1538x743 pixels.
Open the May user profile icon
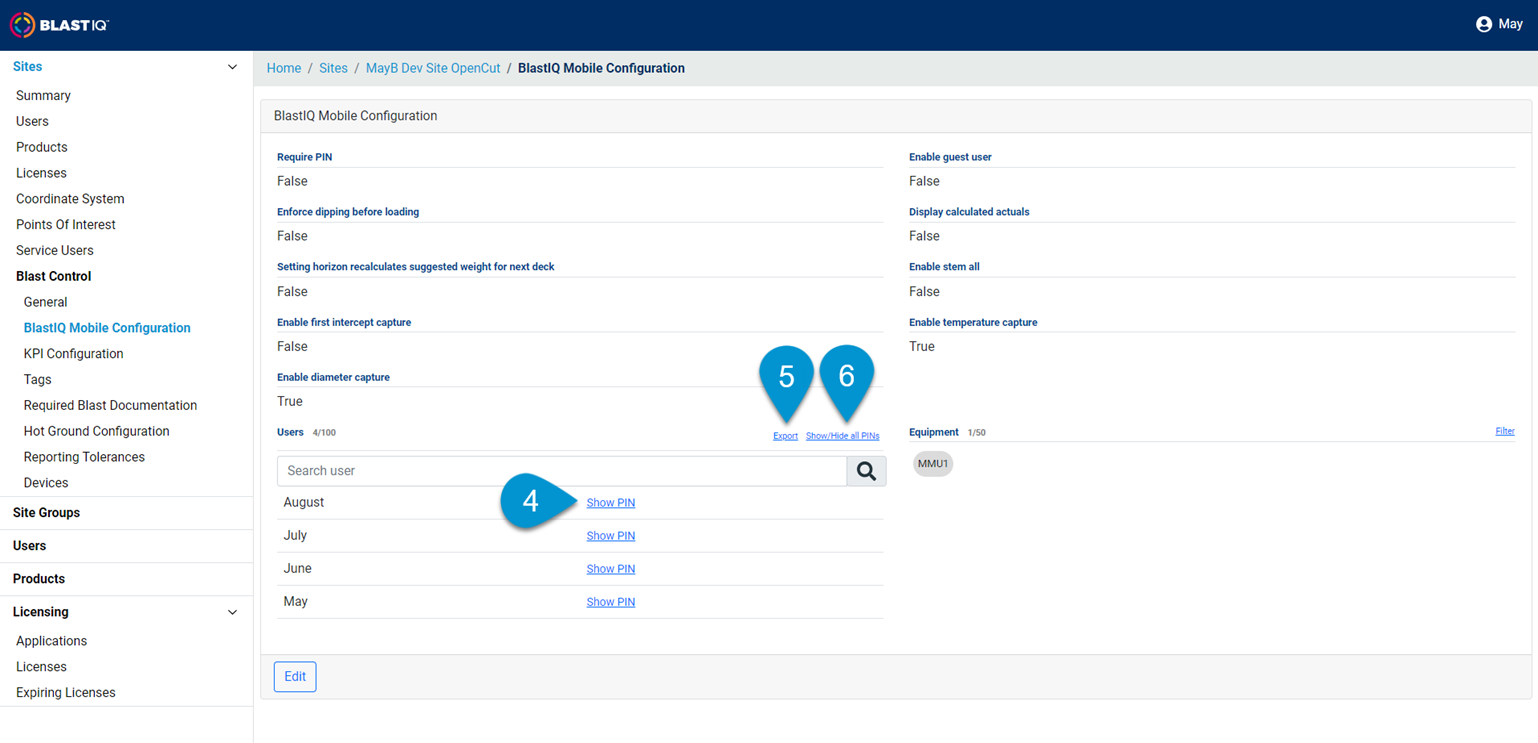1484,24
